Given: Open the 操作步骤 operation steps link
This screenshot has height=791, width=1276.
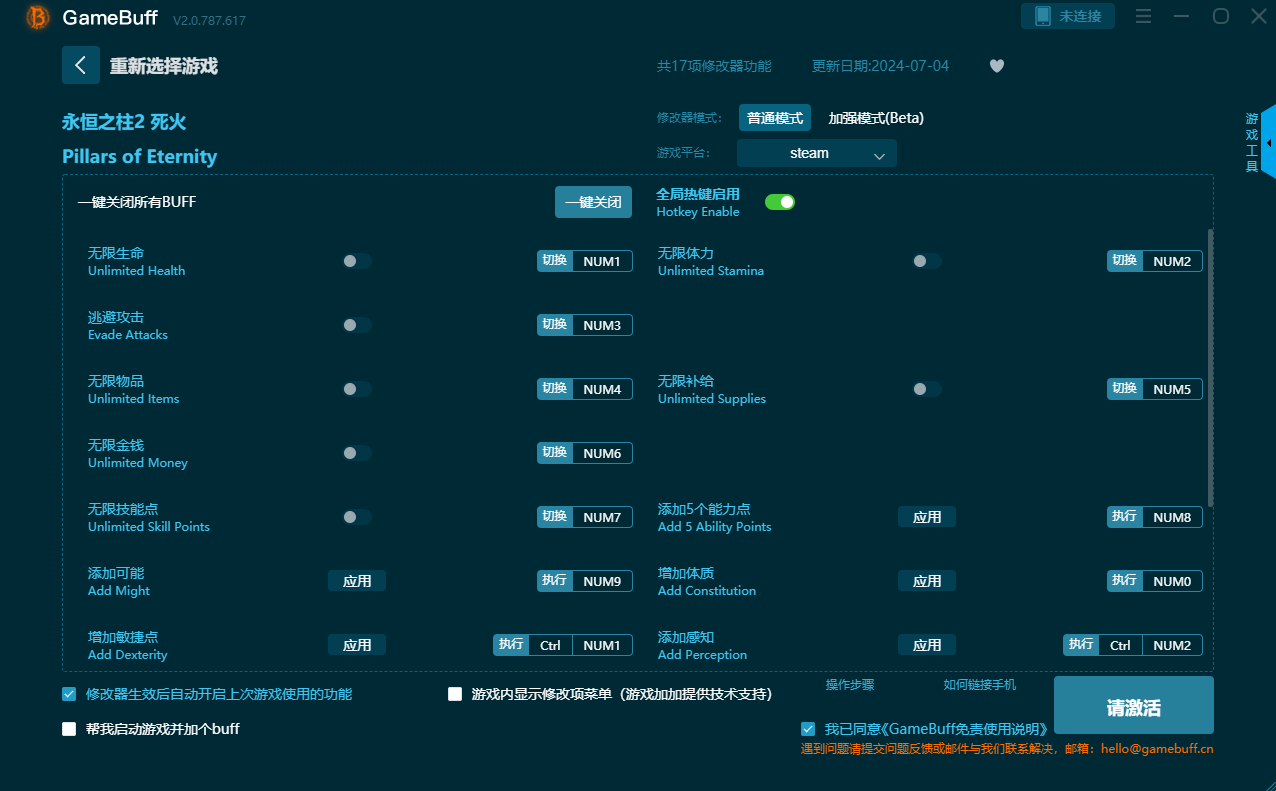Looking at the screenshot, I should [850, 685].
